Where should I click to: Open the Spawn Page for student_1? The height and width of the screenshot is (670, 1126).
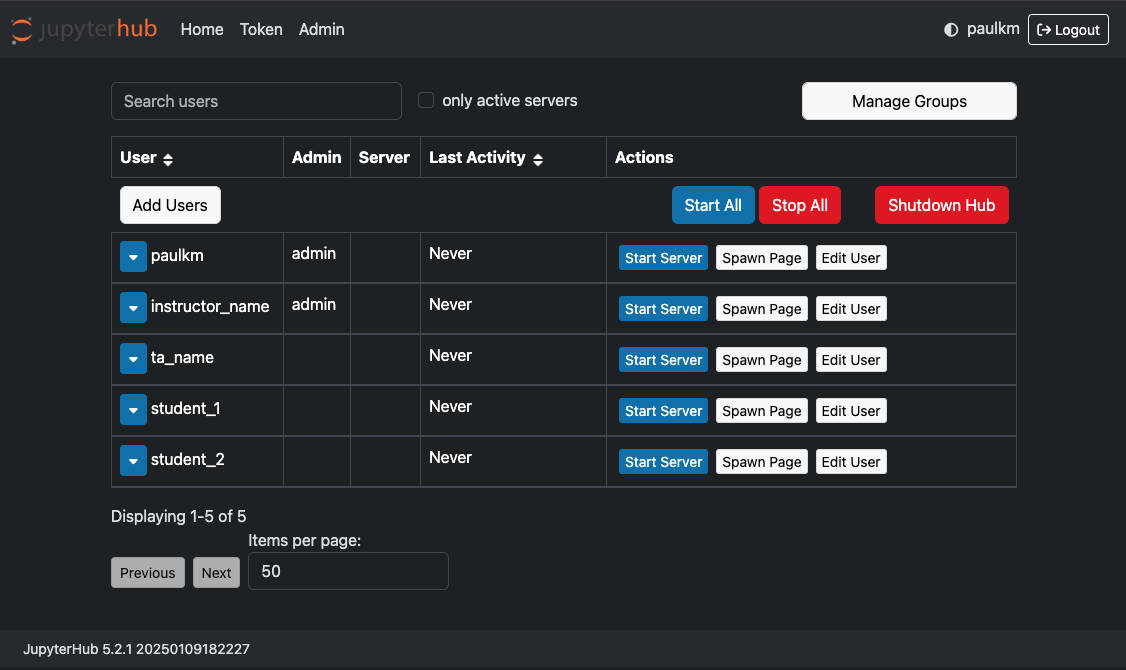click(x=761, y=410)
